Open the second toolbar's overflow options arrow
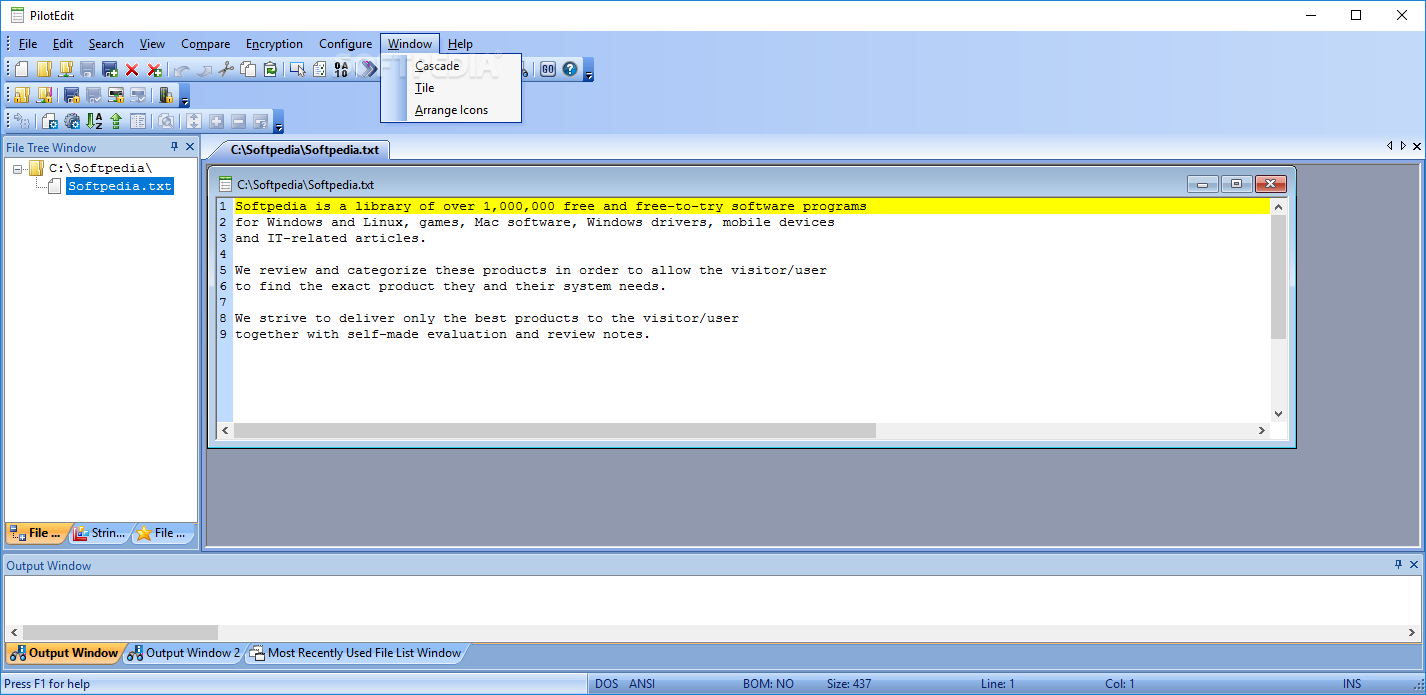Screen dimensions: 1426x695 click(x=184, y=96)
